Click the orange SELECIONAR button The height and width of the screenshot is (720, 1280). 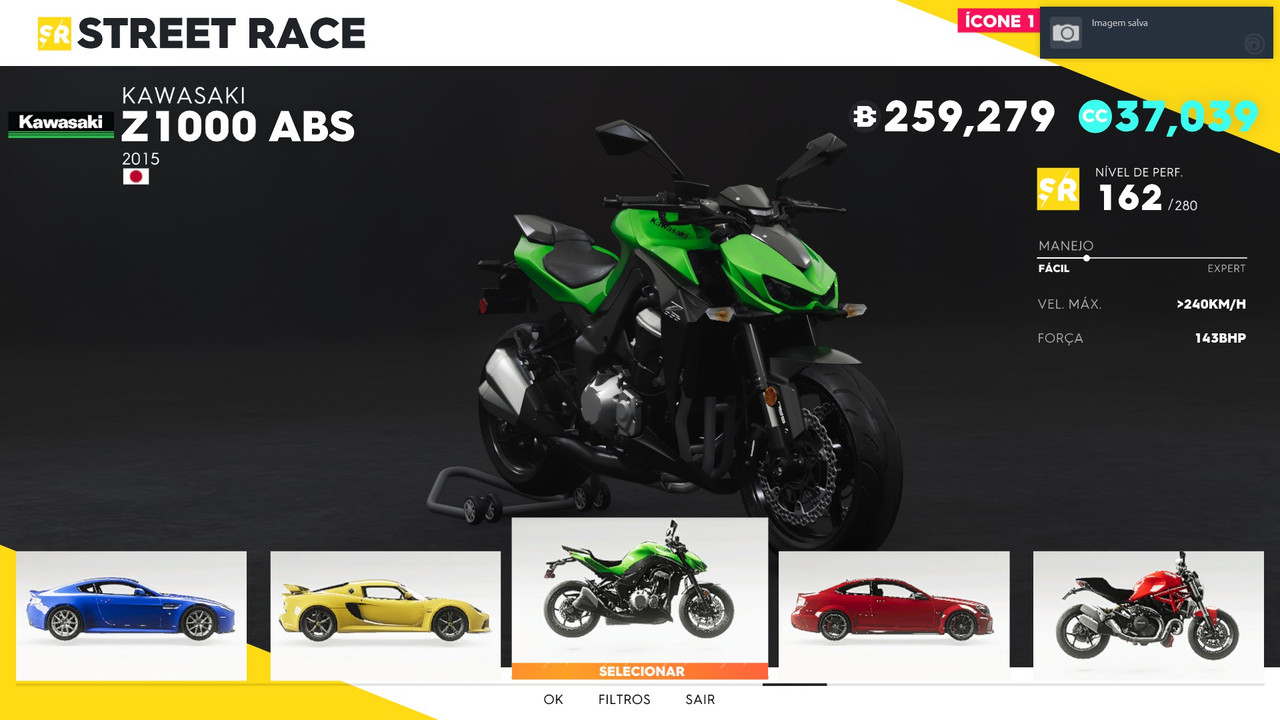[x=640, y=671]
